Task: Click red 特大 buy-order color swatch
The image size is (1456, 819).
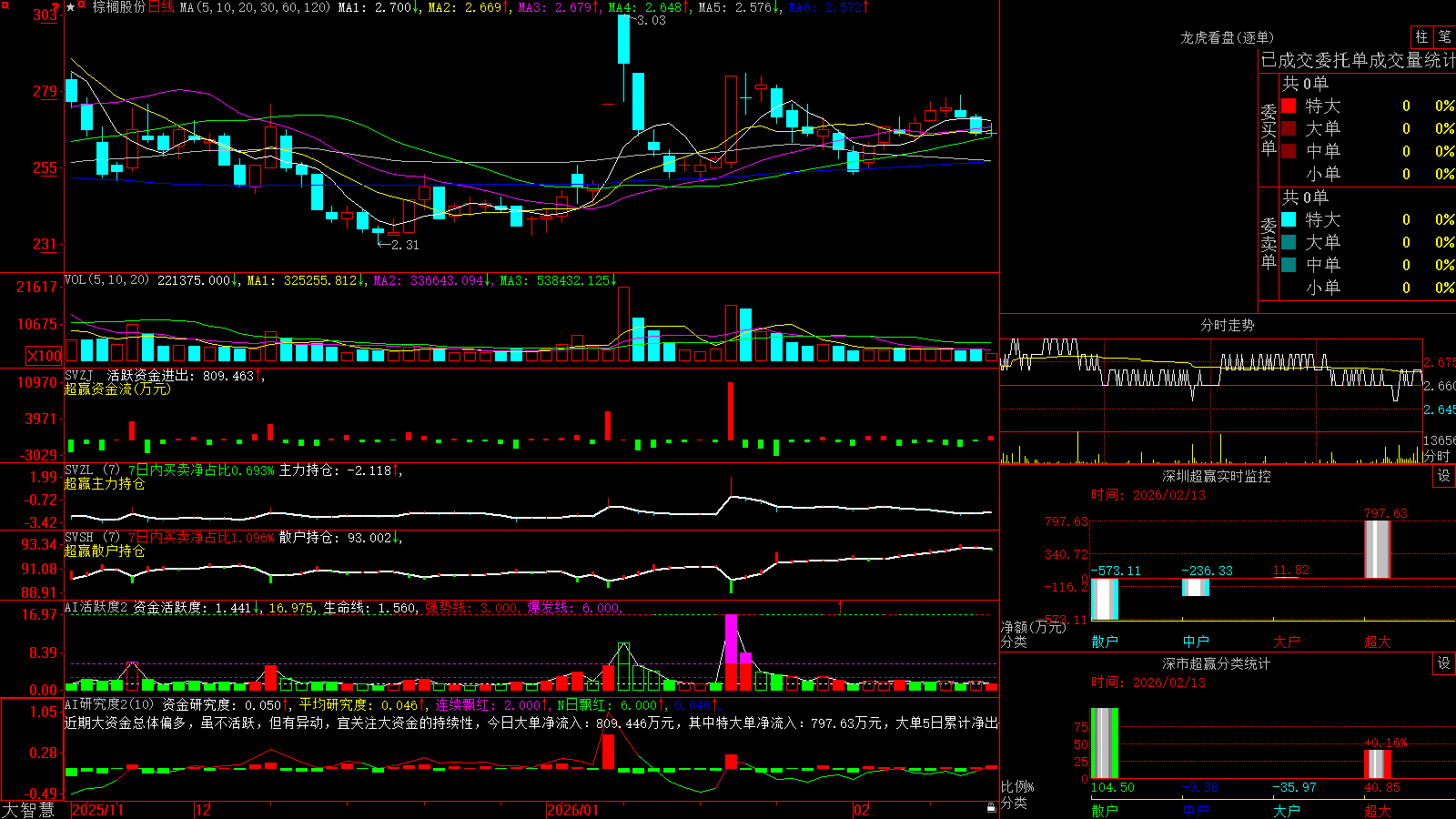Action: click(1289, 106)
